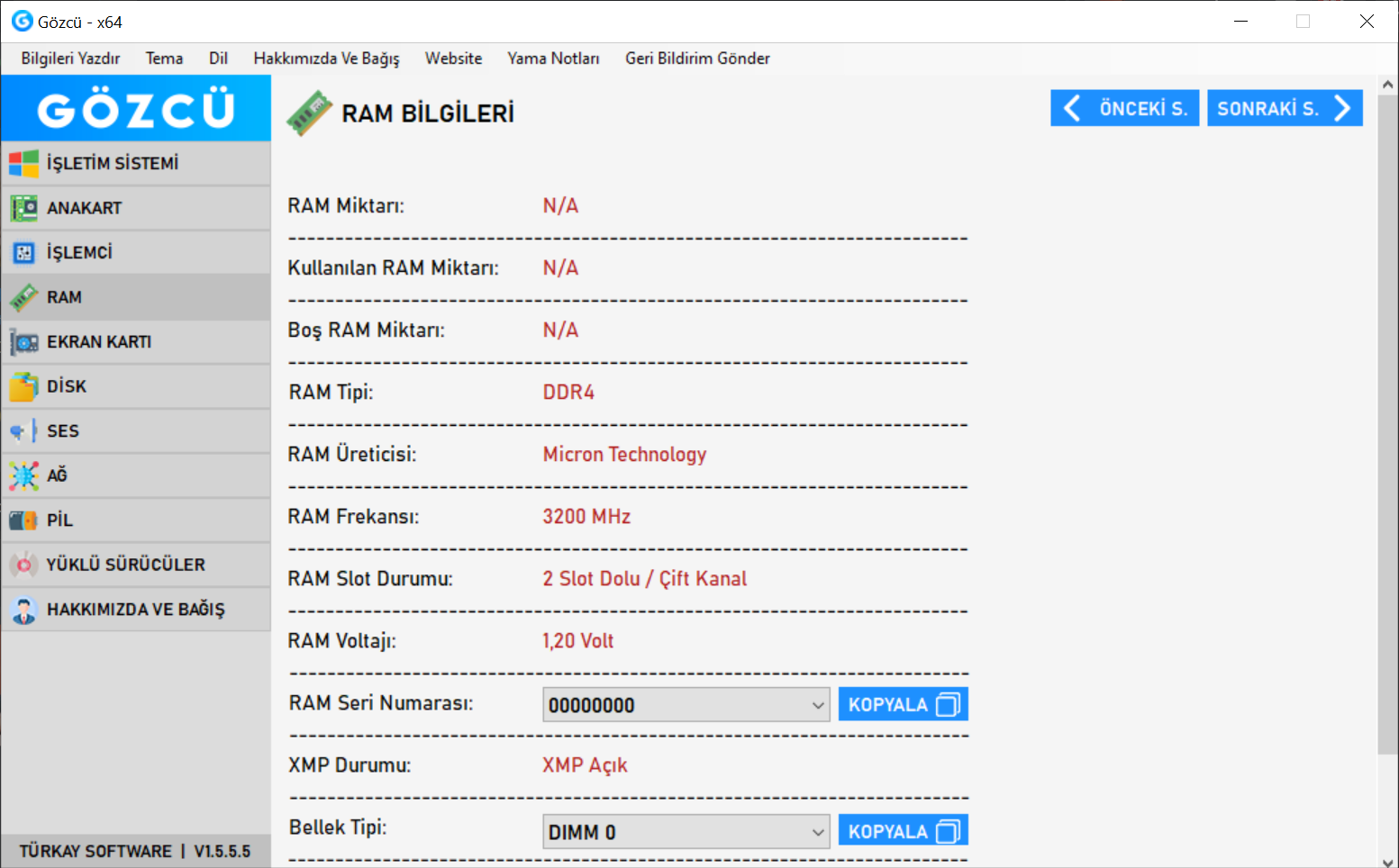Image resolution: width=1399 pixels, height=868 pixels.
Task: Go to next page with Sonraki S.
Action: (1284, 109)
